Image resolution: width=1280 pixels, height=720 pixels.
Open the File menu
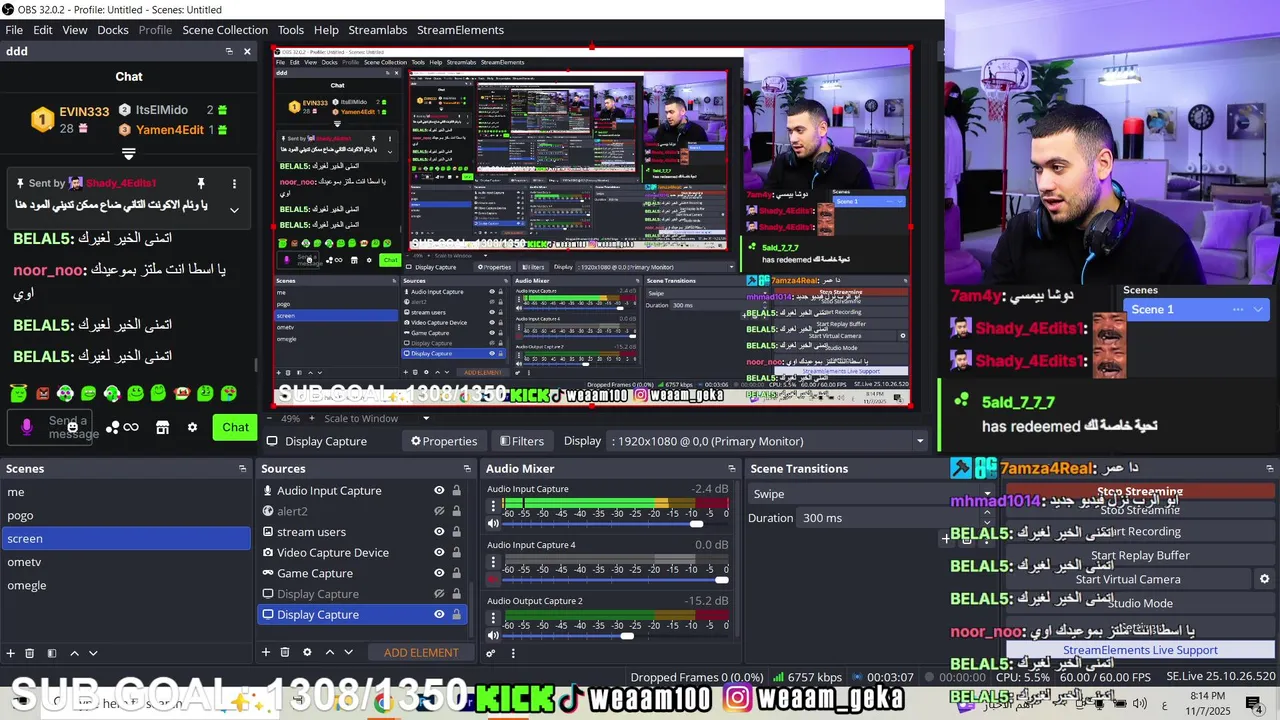click(x=14, y=30)
